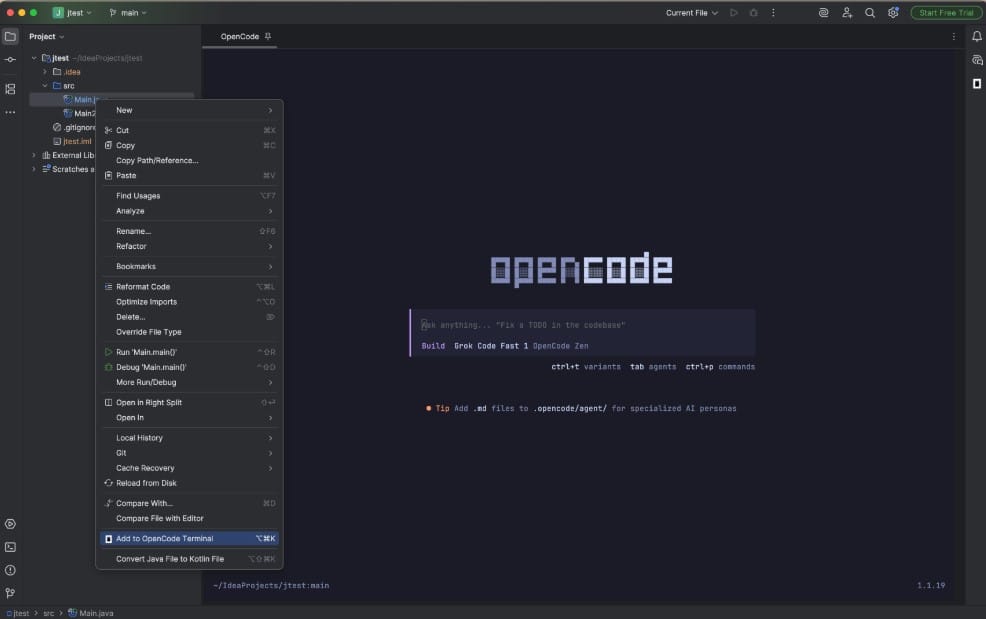
Task: Collapse the src folder
Action: [45, 86]
